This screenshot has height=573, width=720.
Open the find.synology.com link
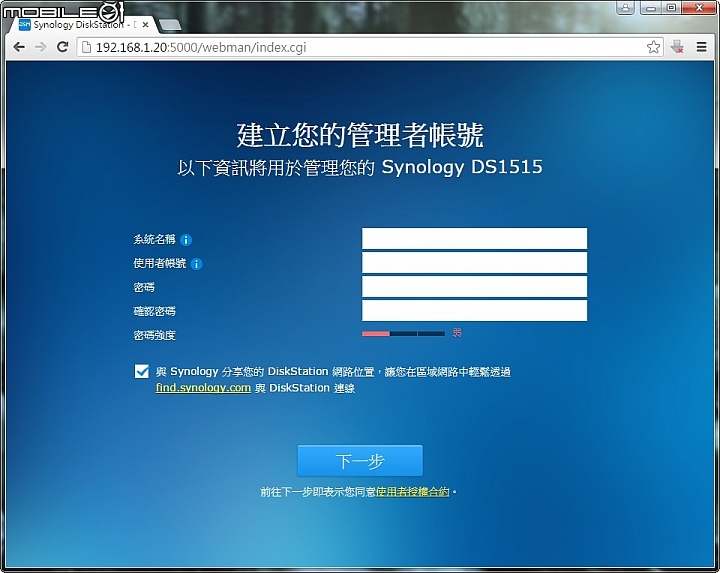[203, 388]
